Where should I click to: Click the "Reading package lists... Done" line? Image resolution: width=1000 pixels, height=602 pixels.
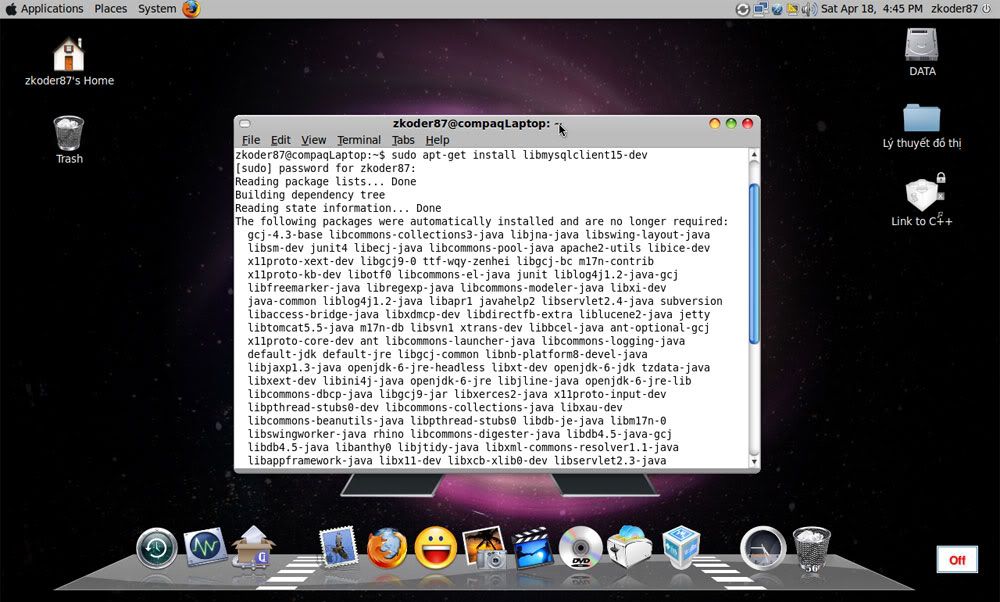click(x=325, y=182)
